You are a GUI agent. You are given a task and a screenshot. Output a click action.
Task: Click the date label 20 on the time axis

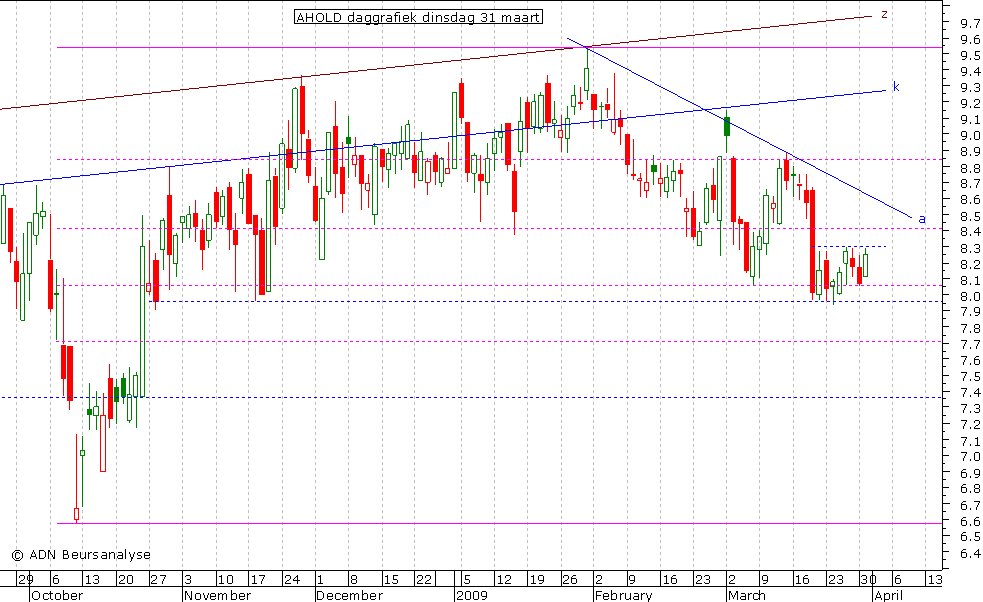[x=126, y=579]
